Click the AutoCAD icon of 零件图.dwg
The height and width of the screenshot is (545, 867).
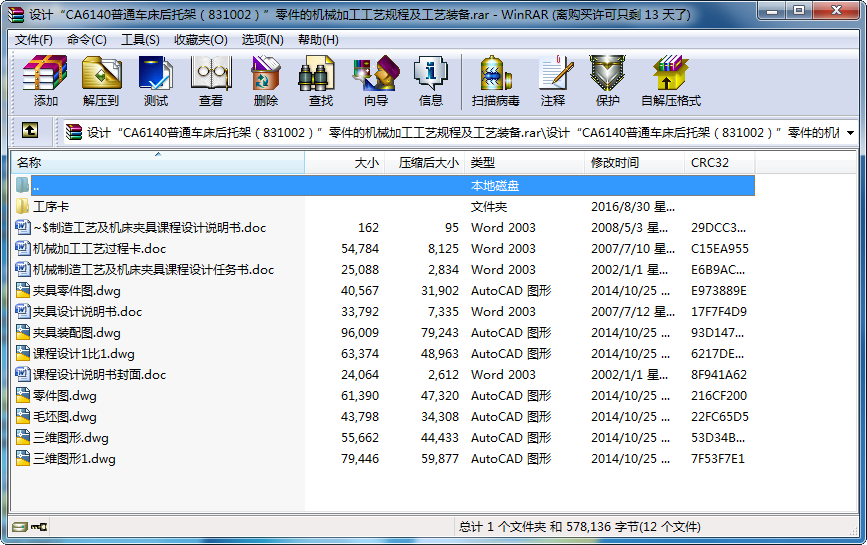[22, 396]
